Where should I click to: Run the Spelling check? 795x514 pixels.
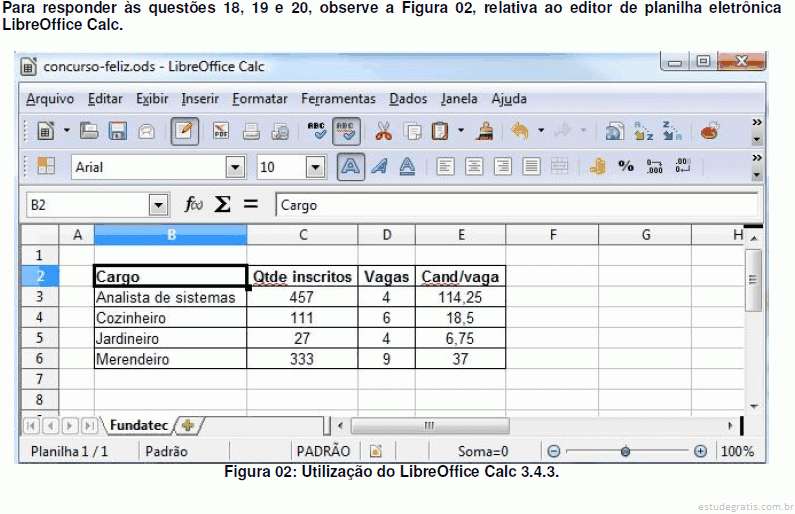tap(317, 131)
